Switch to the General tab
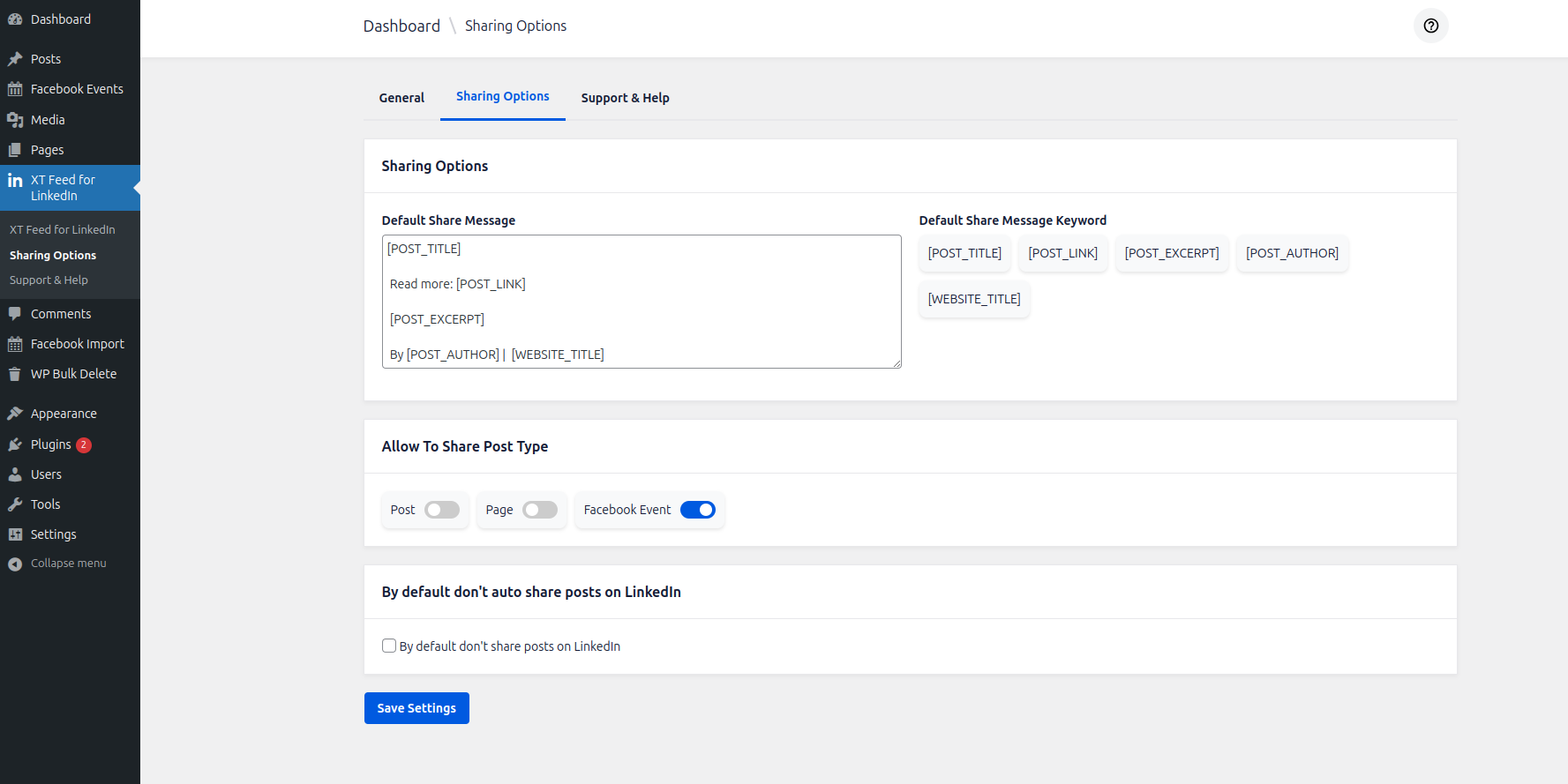This screenshot has width=1568, height=784. click(401, 98)
